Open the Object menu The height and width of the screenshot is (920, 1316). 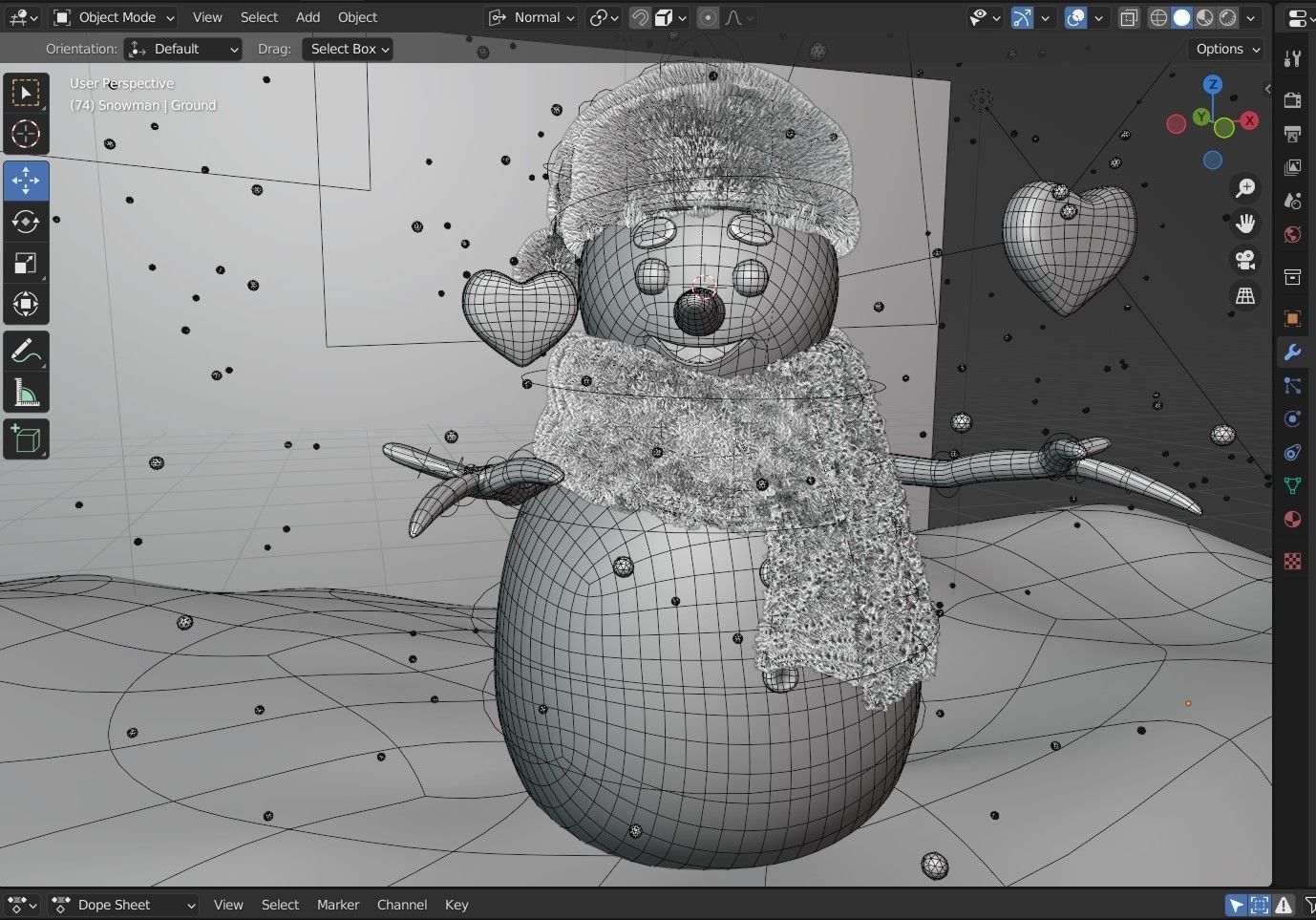[x=357, y=17]
